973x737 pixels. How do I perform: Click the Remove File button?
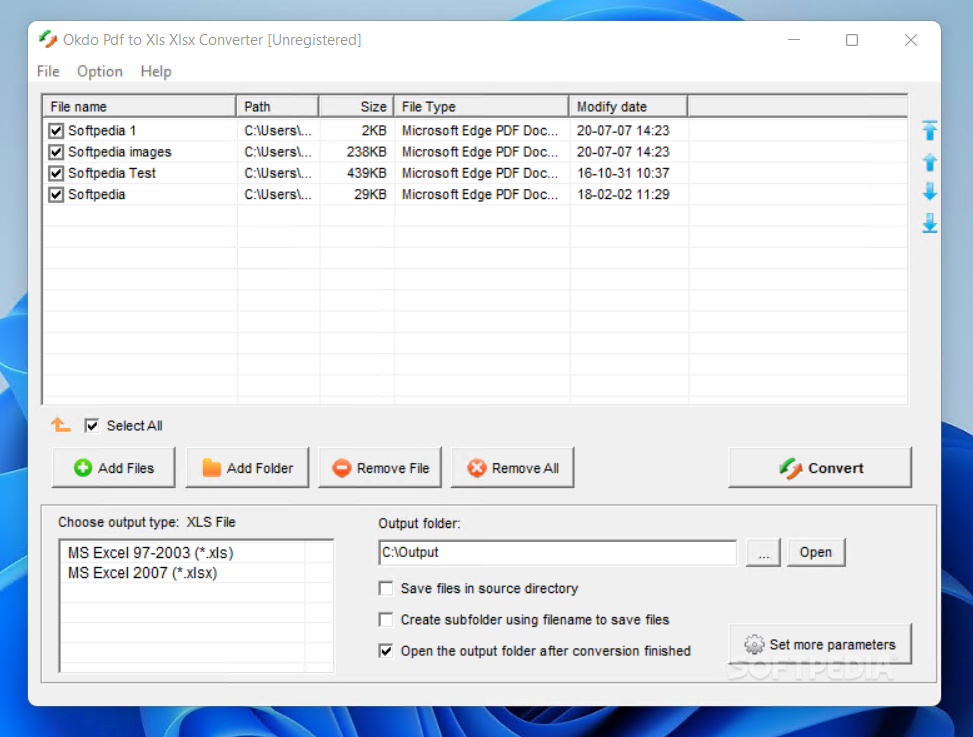(x=380, y=468)
